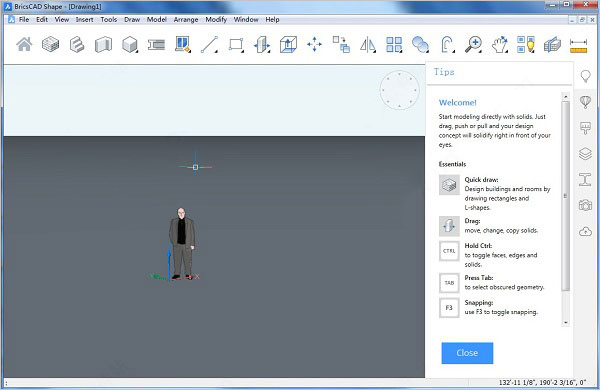This screenshot has width=600, height=390.
Task: Click the human figure in the viewport
Action: [x=182, y=243]
